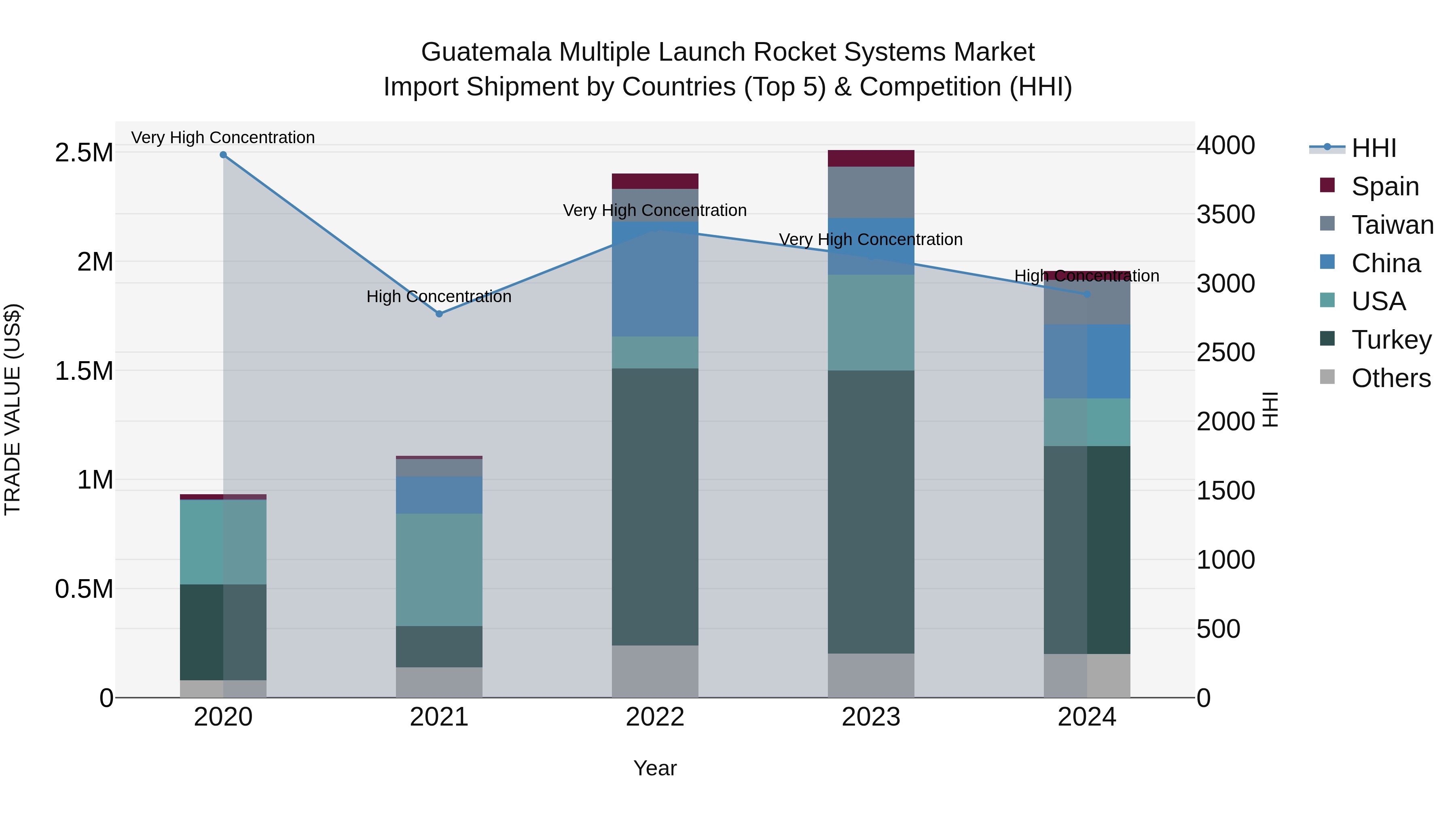Click the 3000 HHI axis tick label
Screen dimensions: 1456x819
point(1226,283)
